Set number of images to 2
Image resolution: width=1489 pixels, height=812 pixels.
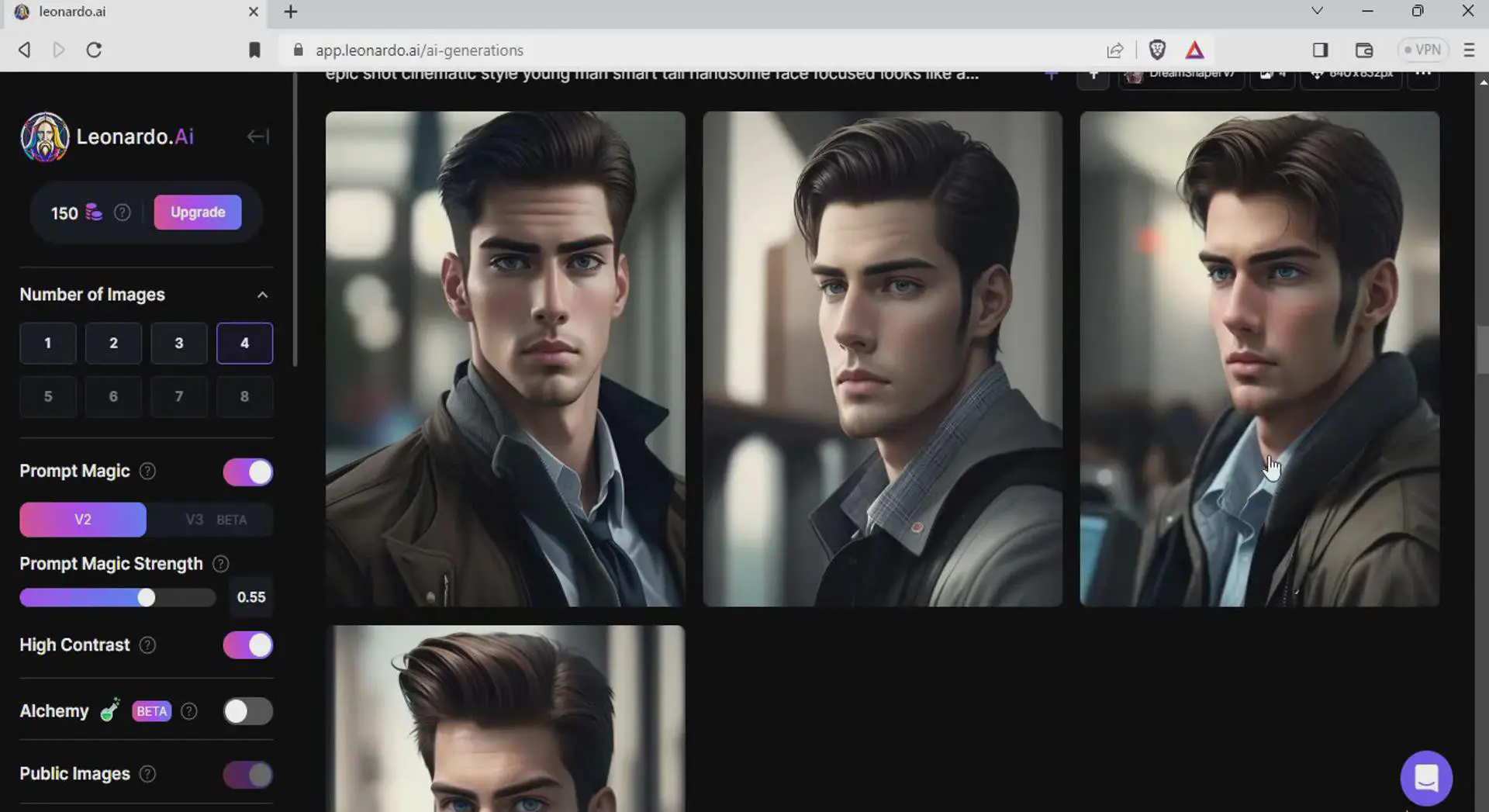pos(113,343)
